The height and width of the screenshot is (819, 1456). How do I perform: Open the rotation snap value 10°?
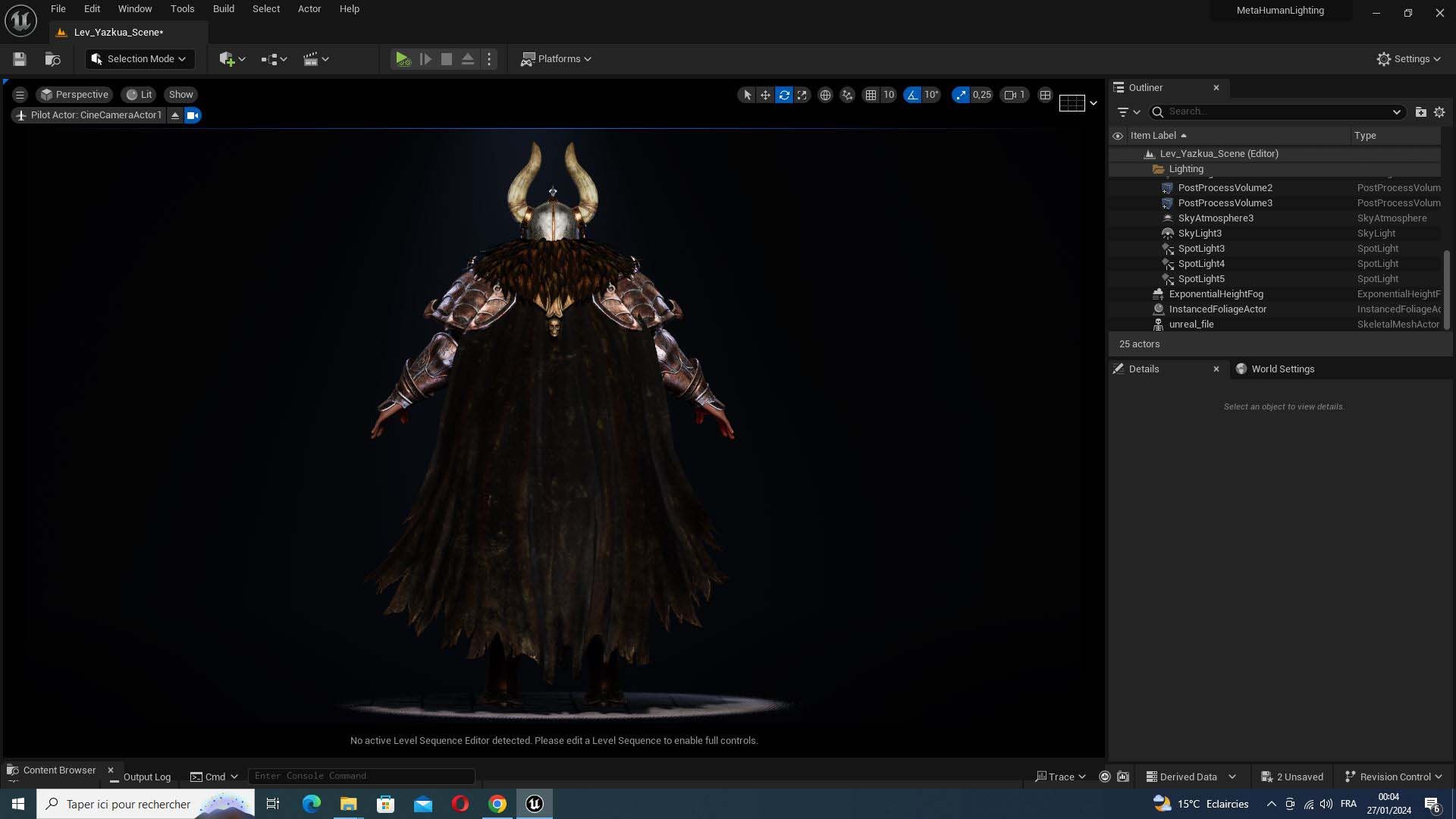click(931, 95)
